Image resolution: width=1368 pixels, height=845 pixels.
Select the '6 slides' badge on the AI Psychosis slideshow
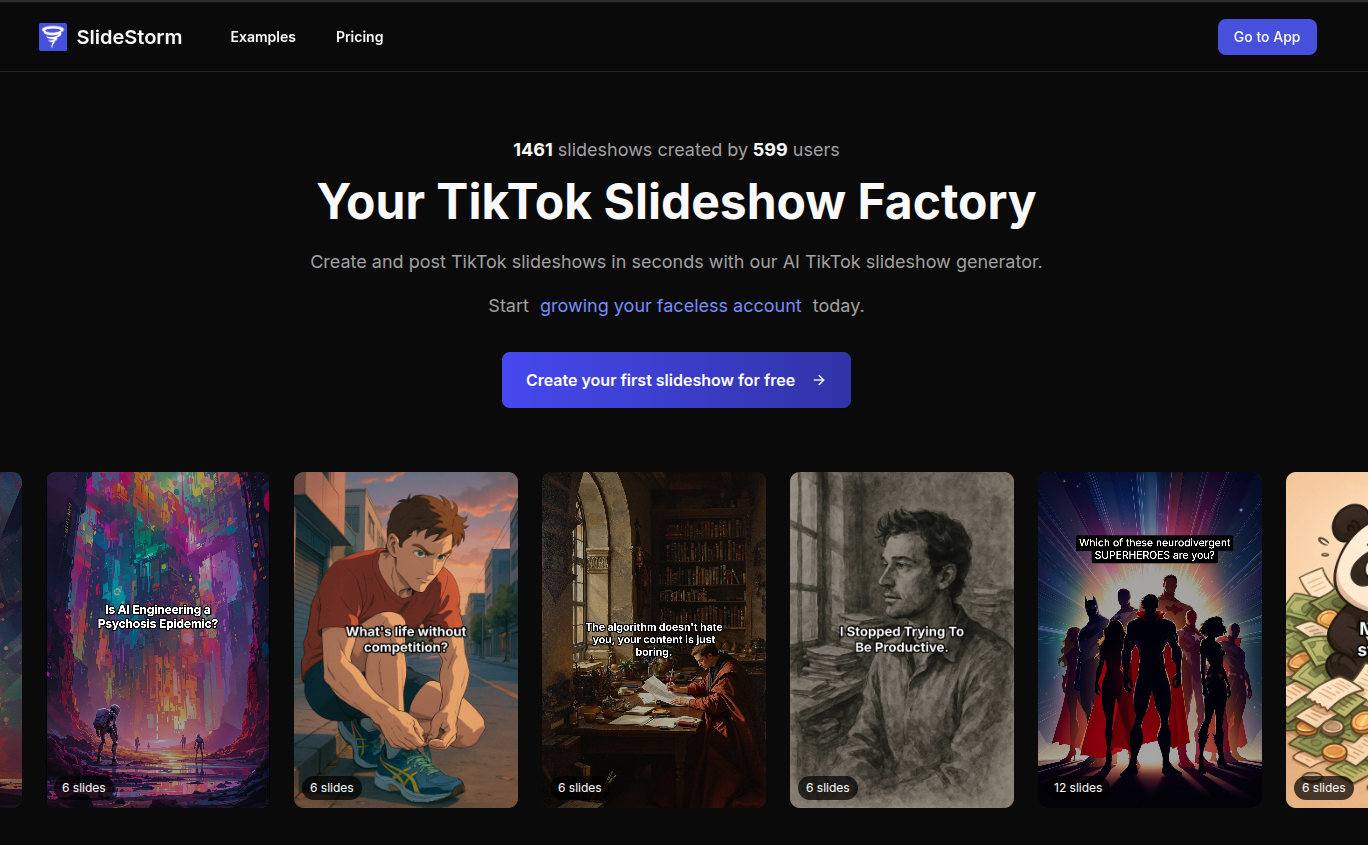(x=84, y=788)
